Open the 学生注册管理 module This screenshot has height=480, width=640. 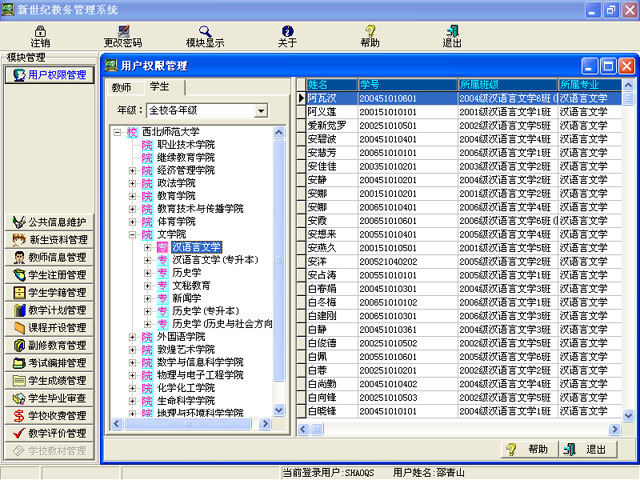[49, 275]
